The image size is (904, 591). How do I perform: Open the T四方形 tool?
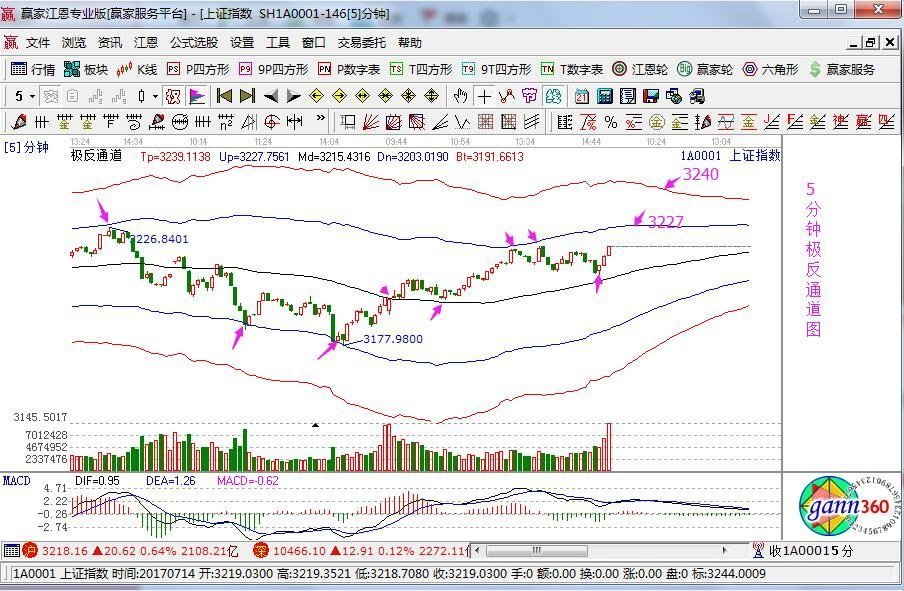point(420,69)
